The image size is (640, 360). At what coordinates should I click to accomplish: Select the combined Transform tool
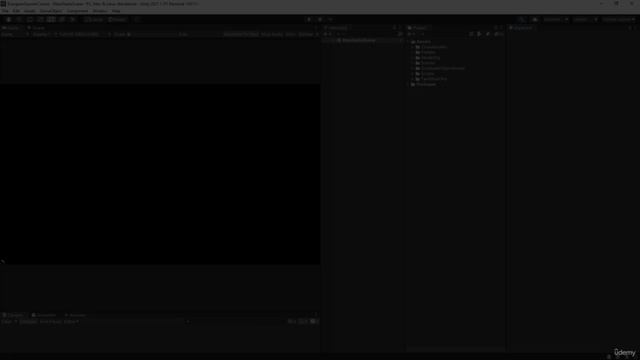tap(61, 20)
